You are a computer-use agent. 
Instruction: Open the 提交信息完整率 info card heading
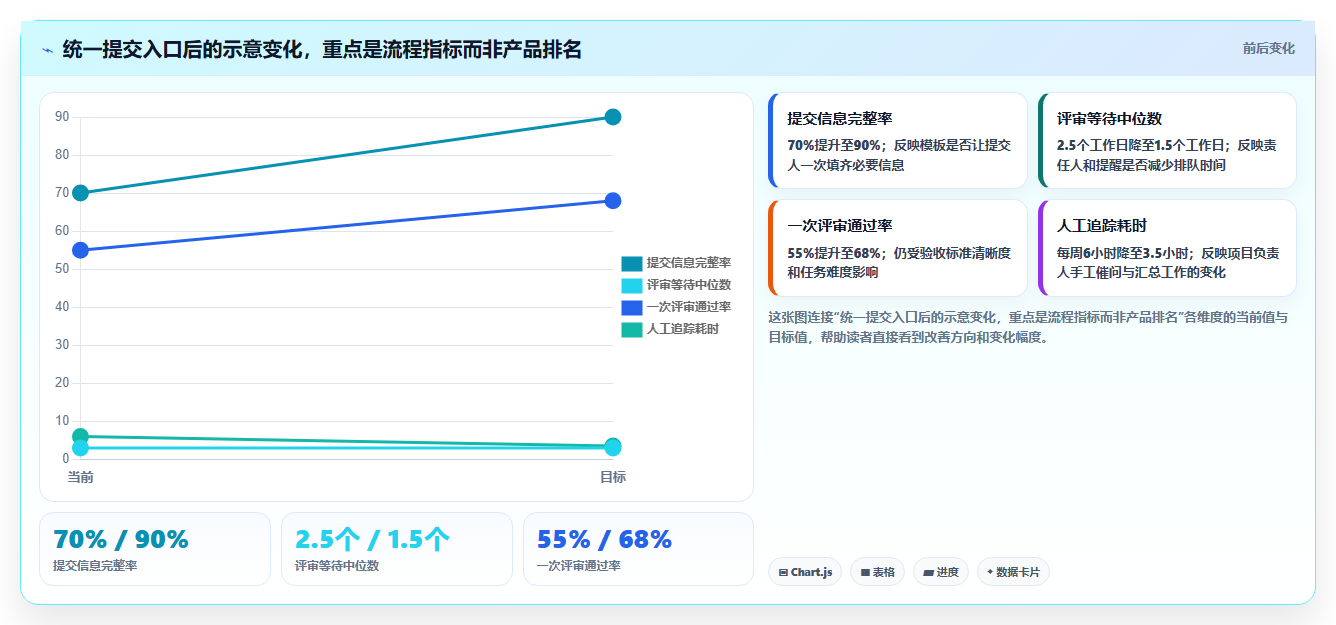[x=839, y=119]
